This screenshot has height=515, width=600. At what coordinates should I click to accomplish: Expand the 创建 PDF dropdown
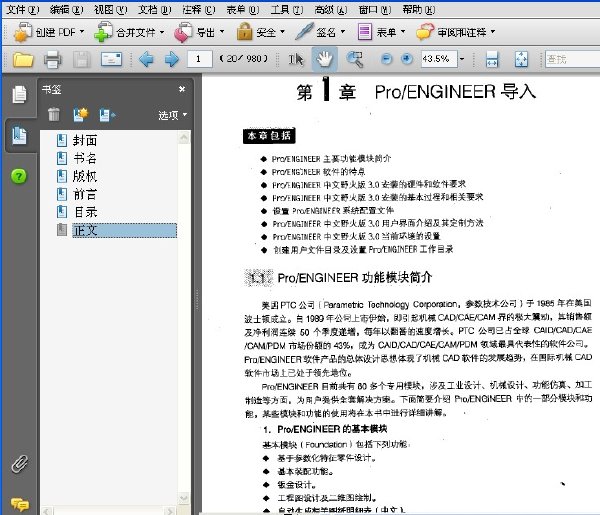(82, 32)
